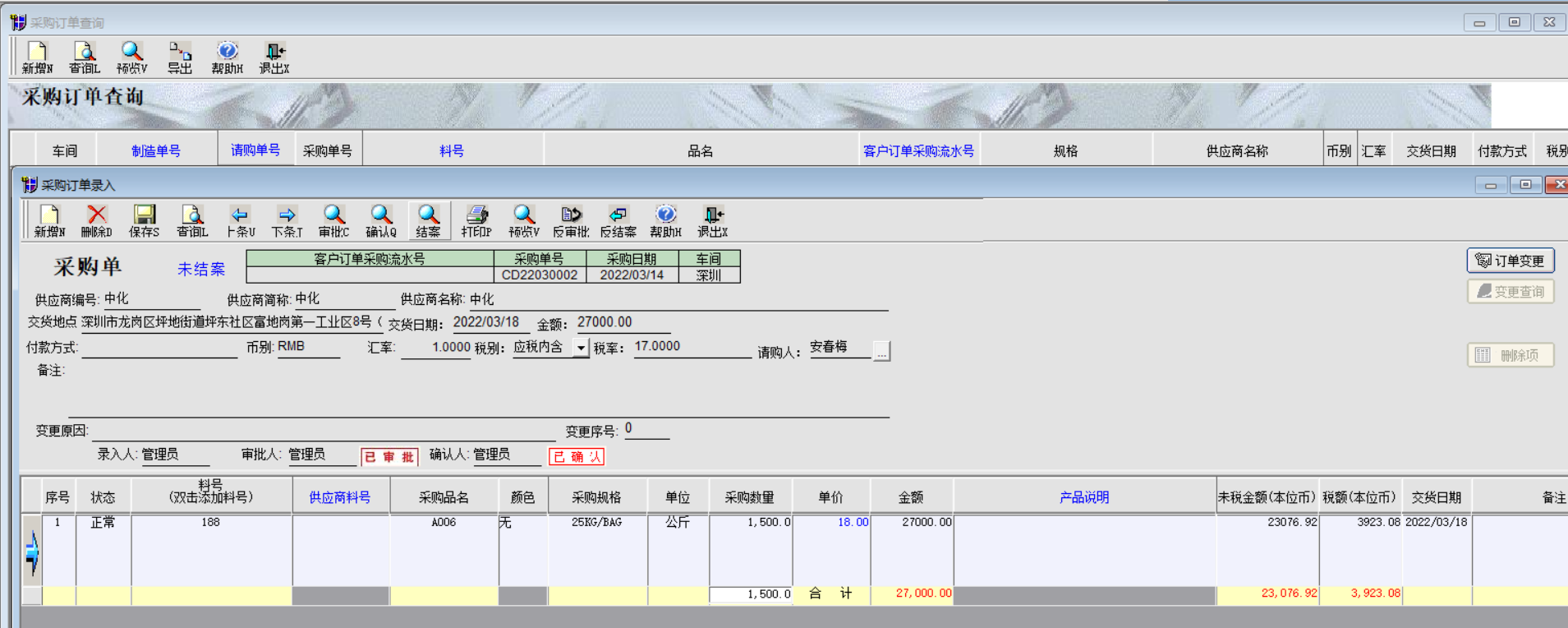Image resolution: width=1568 pixels, height=628 pixels.
Task: Click the 反审批 un-approve icon
Action: click(x=571, y=220)
